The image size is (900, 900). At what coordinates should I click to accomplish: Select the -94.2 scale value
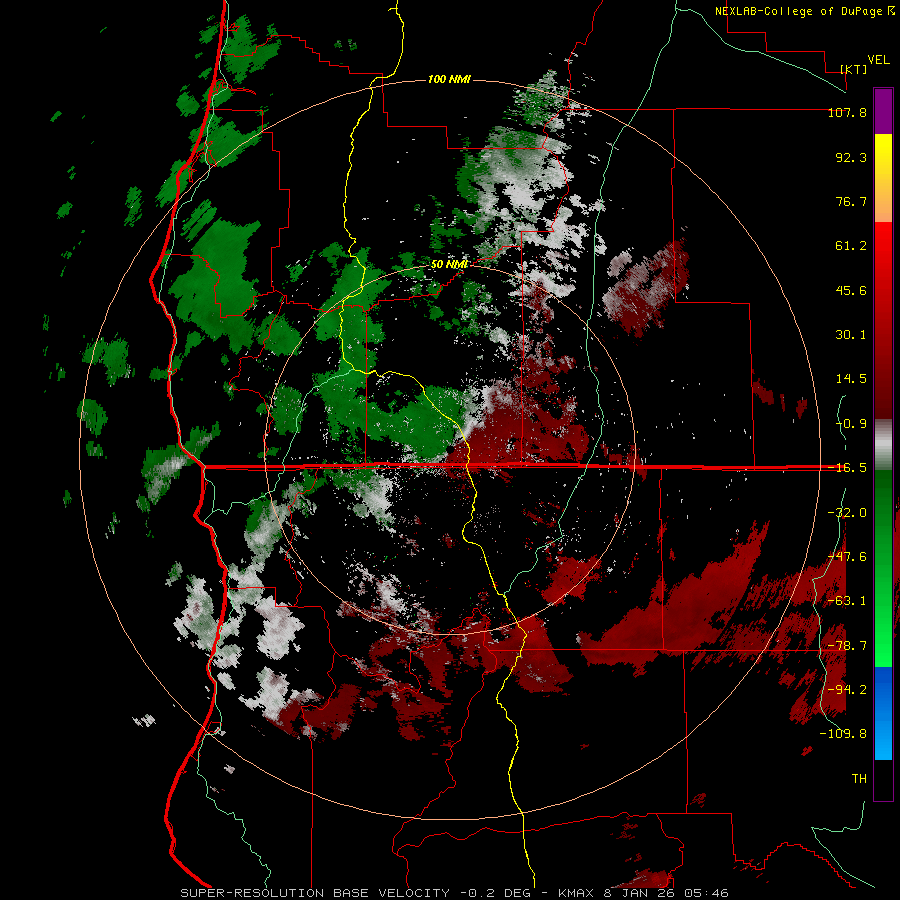click(x=847, y=689)
